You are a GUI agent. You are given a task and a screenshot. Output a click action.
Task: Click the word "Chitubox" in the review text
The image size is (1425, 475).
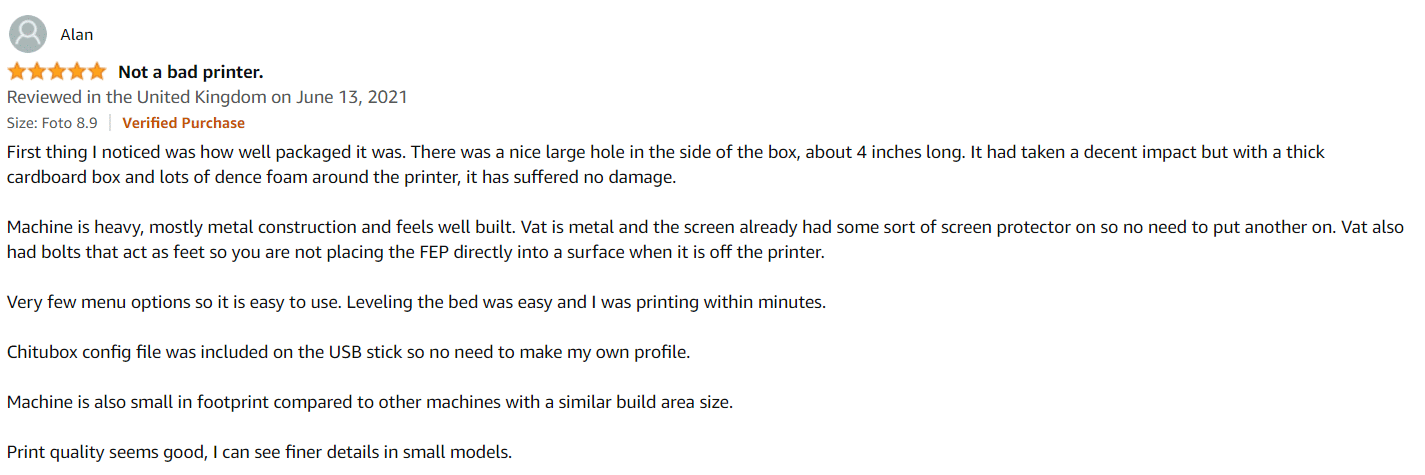coord(42,352)
